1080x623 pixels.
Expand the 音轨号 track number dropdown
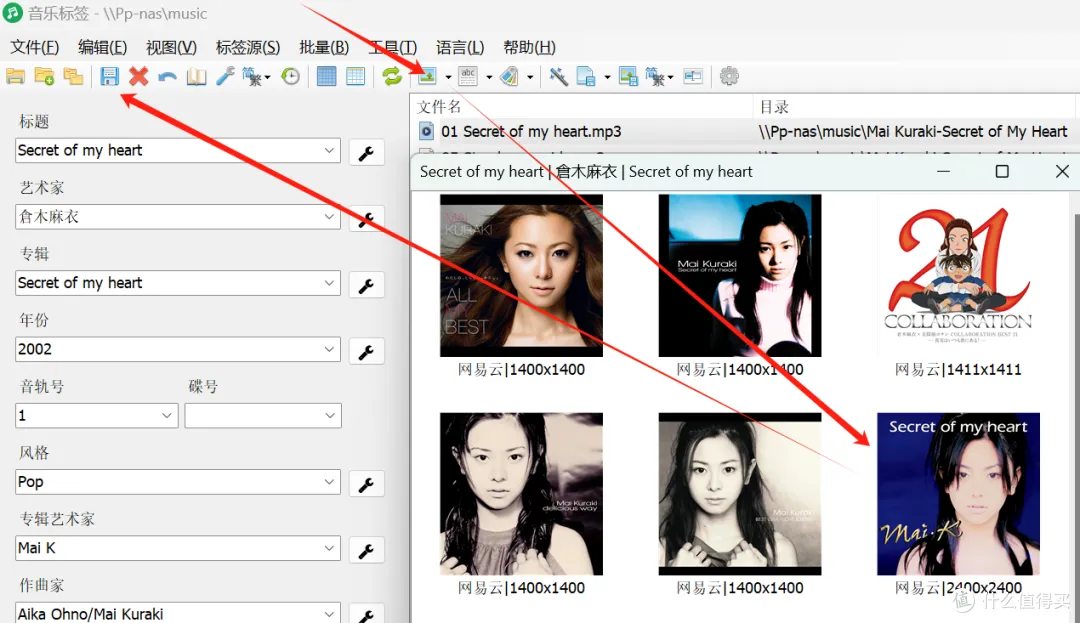click(167, 415)
